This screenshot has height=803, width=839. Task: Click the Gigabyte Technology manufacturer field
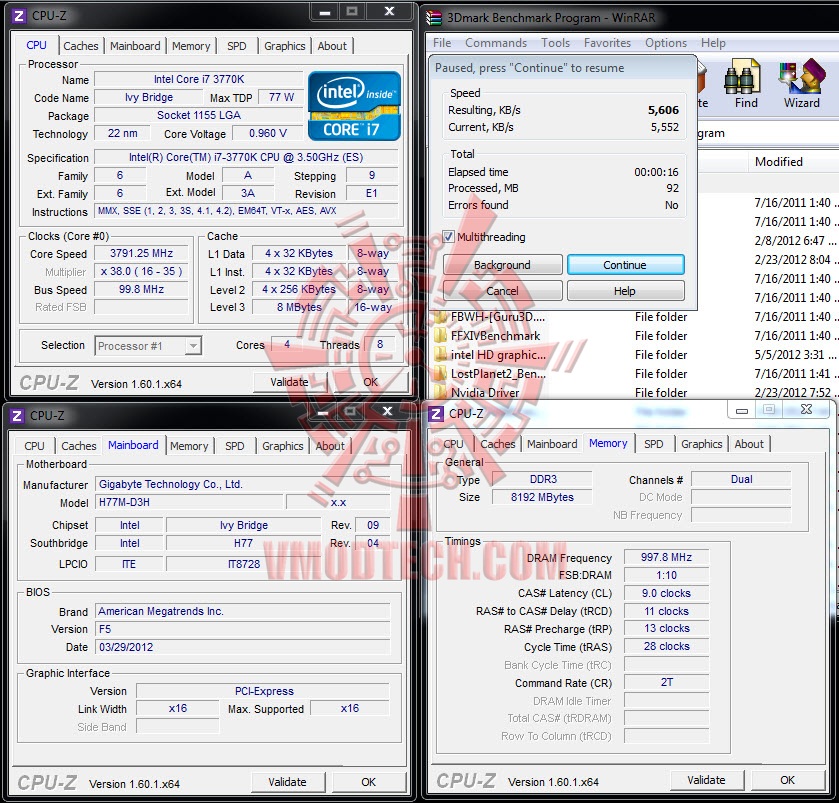coord(243,484)
